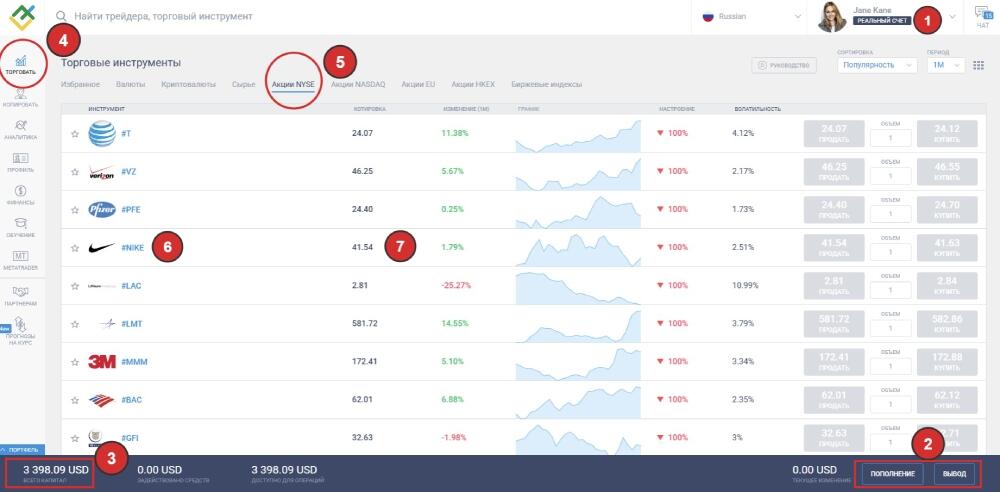Image resolution: width=1000 pixels, height=492 pixels.
Task: Open the Партнерам sidebar section
Action: [x=20, y=295]
